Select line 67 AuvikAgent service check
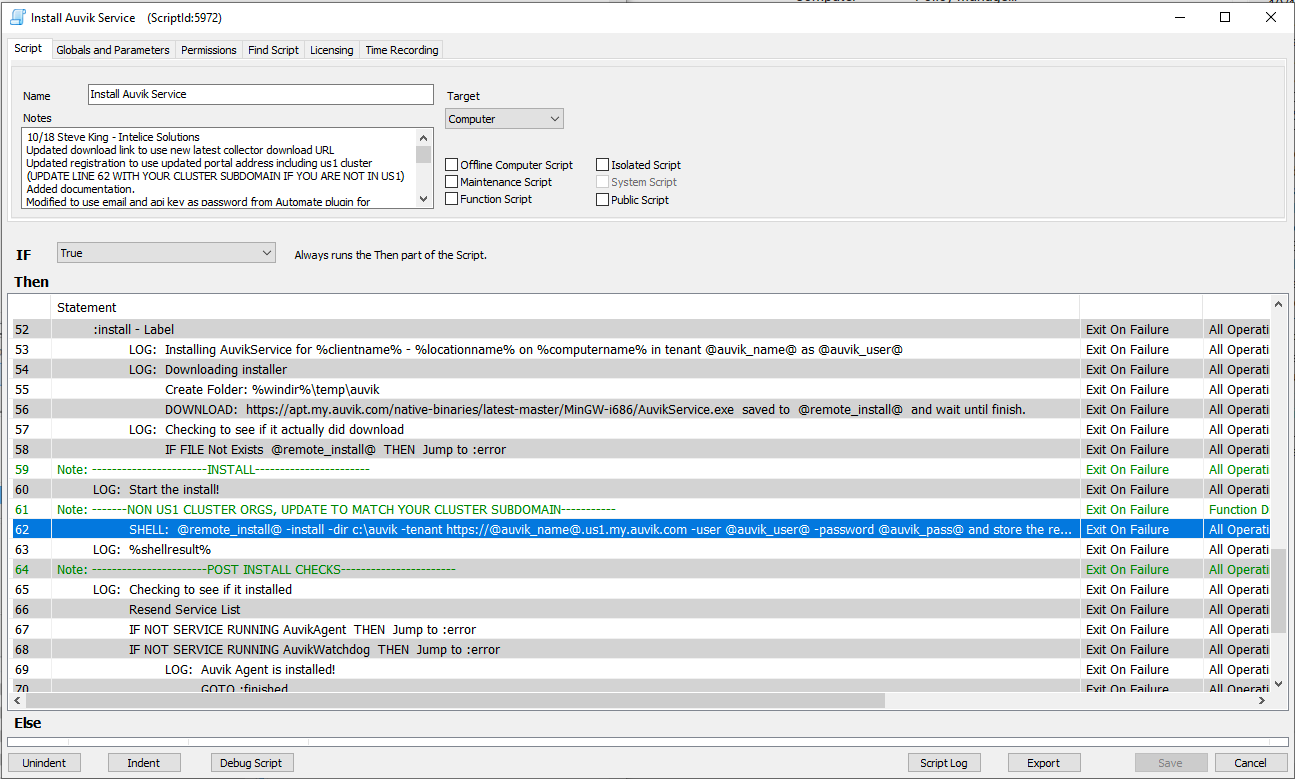The image size is (1295, 779). tap(640, 629)
